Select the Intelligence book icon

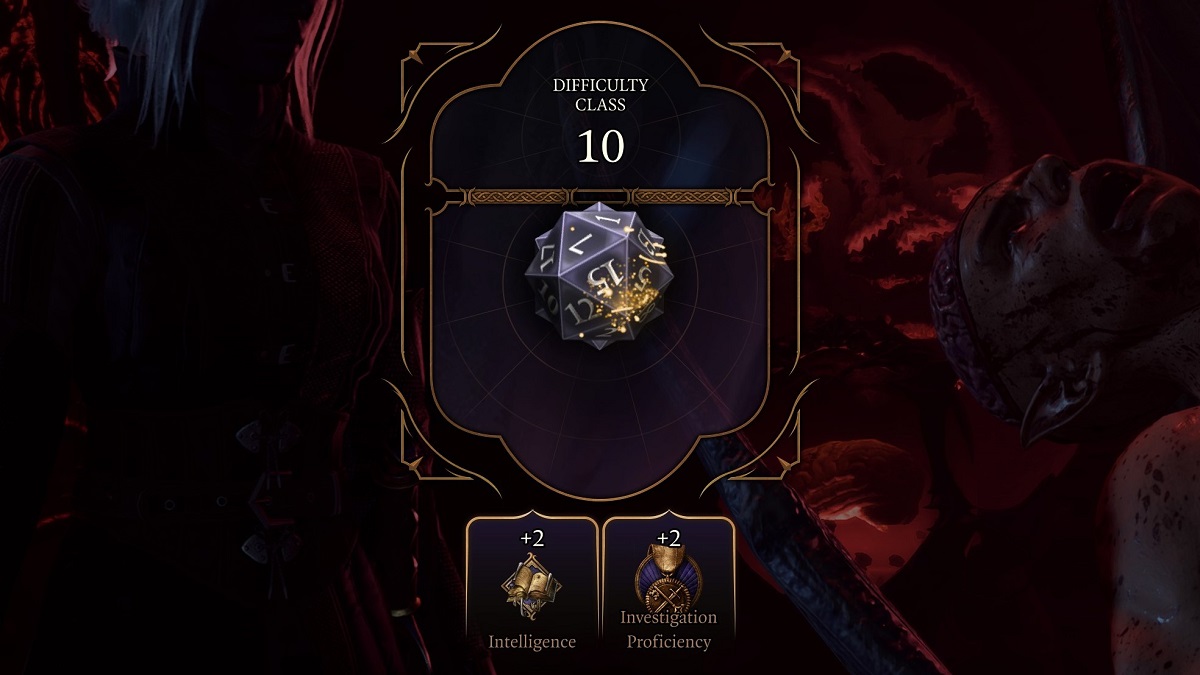(532, 590)
